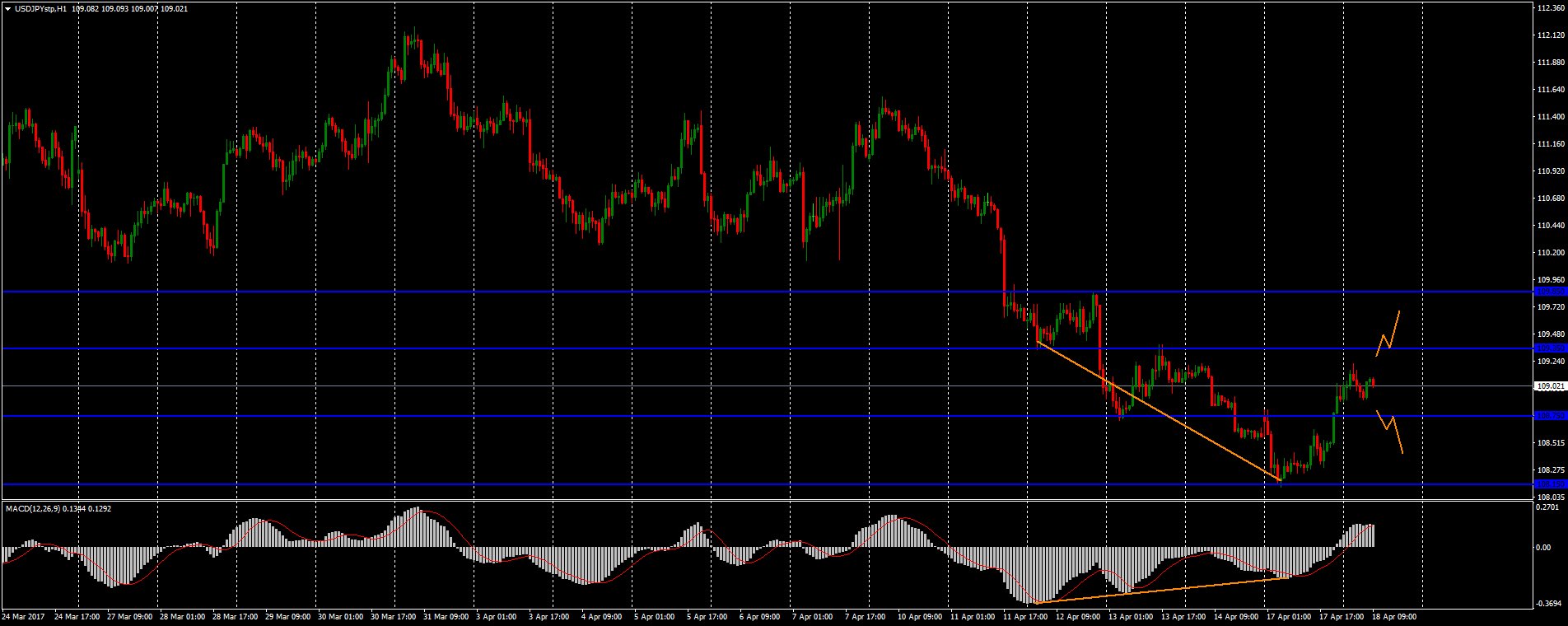
Task: Click the 3 Apr 01:00 time label
Action: click(497, 616)
